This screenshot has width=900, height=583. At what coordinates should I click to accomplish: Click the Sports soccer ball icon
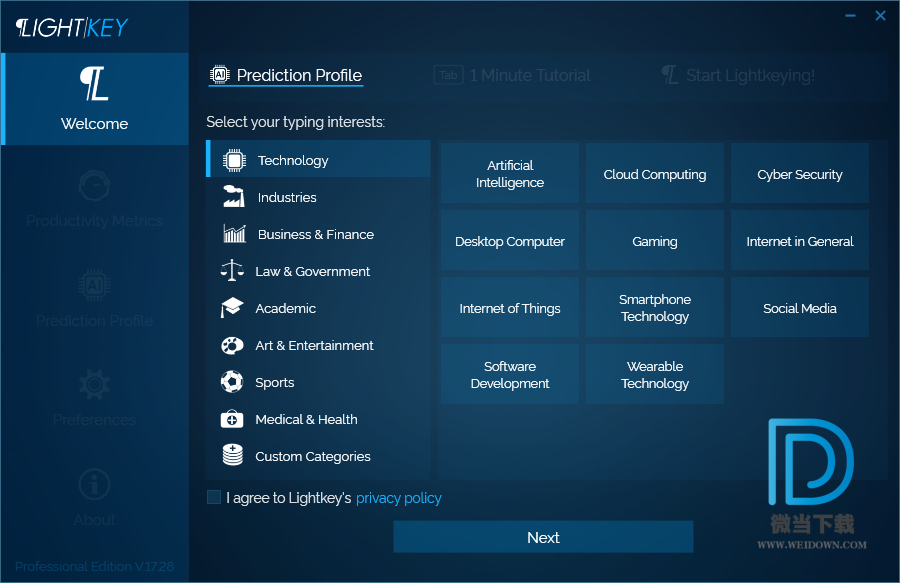(x=232, y=382)
